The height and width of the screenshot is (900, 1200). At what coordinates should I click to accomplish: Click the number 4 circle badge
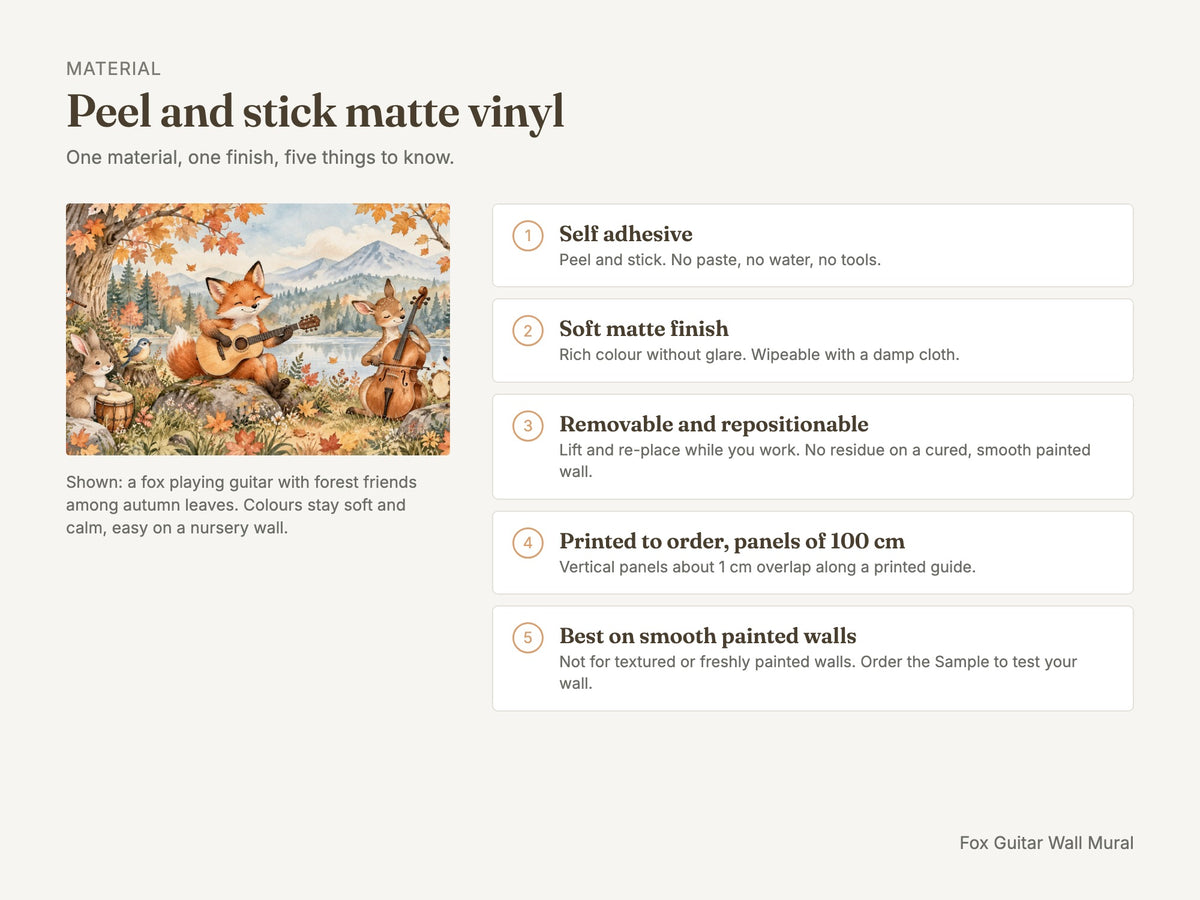pyautogui.click(x=528, y=543)
